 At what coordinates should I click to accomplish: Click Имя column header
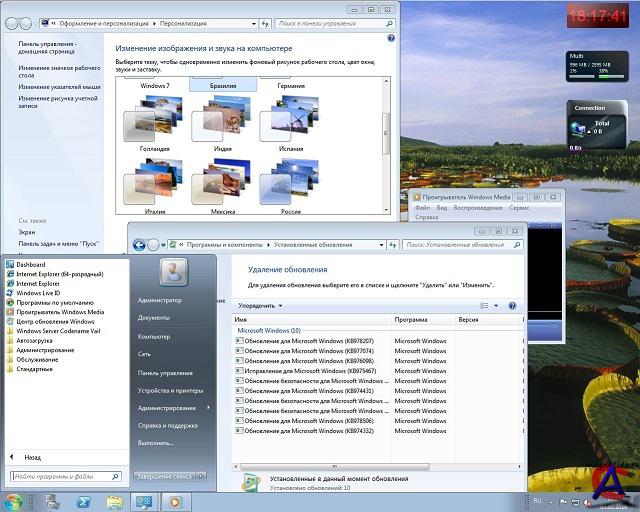pos(312,320)
